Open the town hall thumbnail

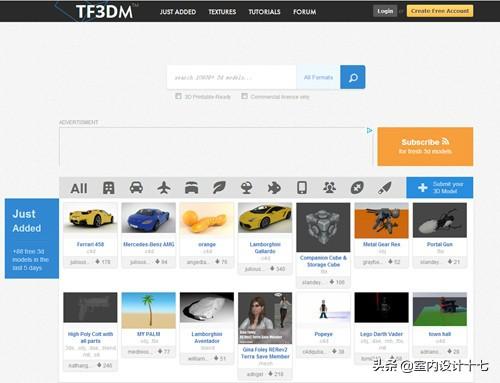[x=440, y=309]
